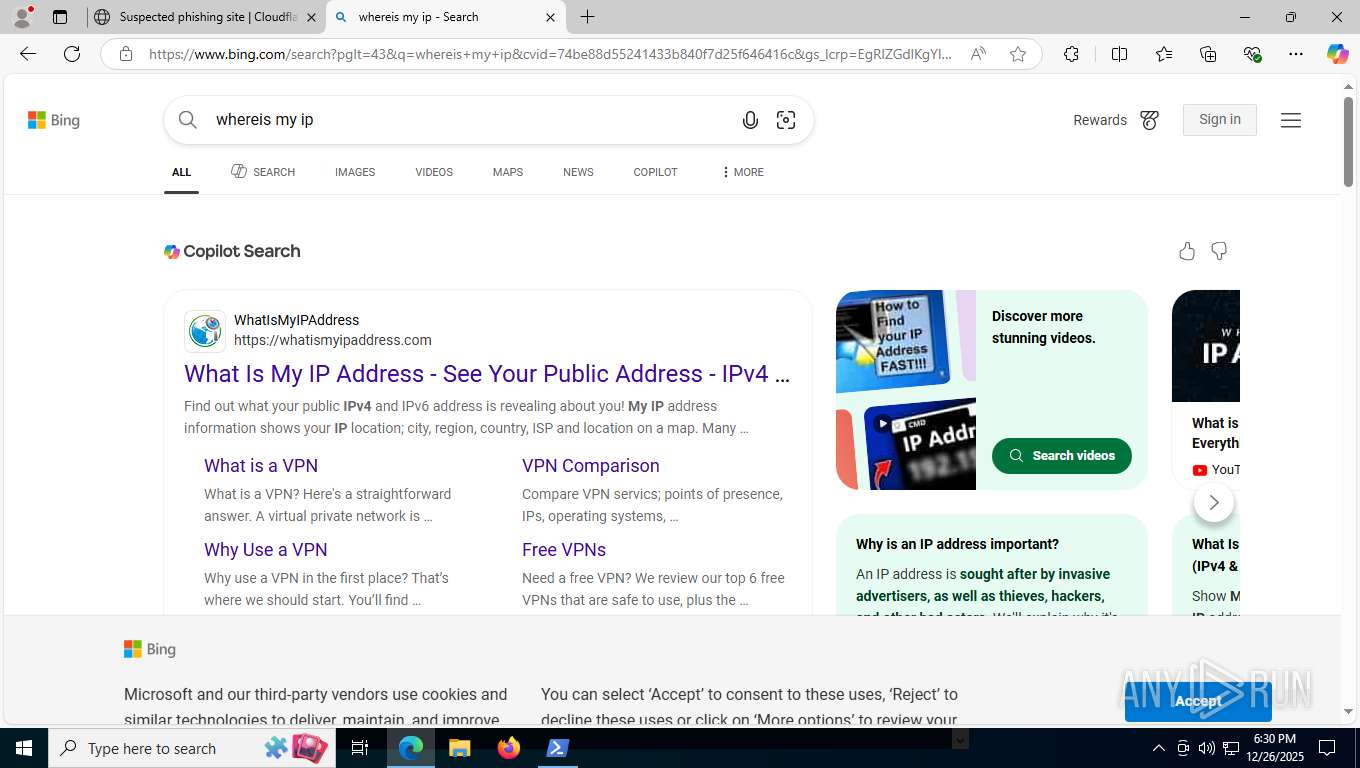Open a new browser tab
The image size is (1360, 768).
tap(587, 17)
